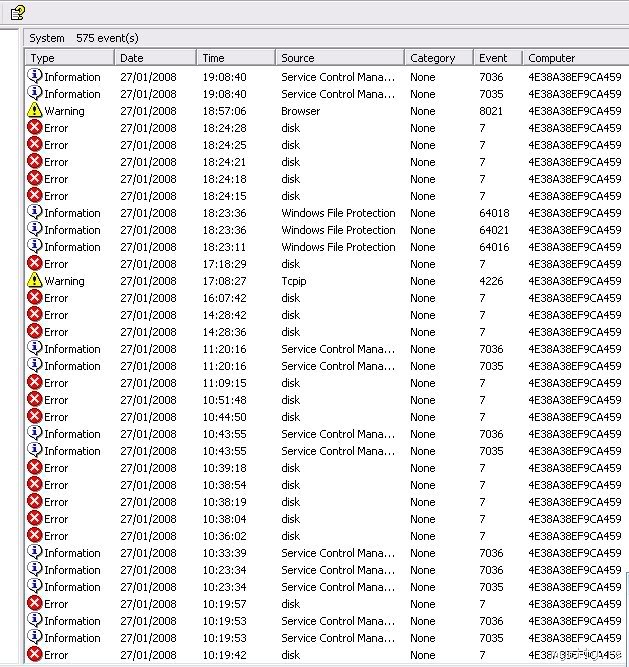Click the Error icon of the 18:24:15 disk event
This screenshot has height=667, width=629.
tap(34, 195)
